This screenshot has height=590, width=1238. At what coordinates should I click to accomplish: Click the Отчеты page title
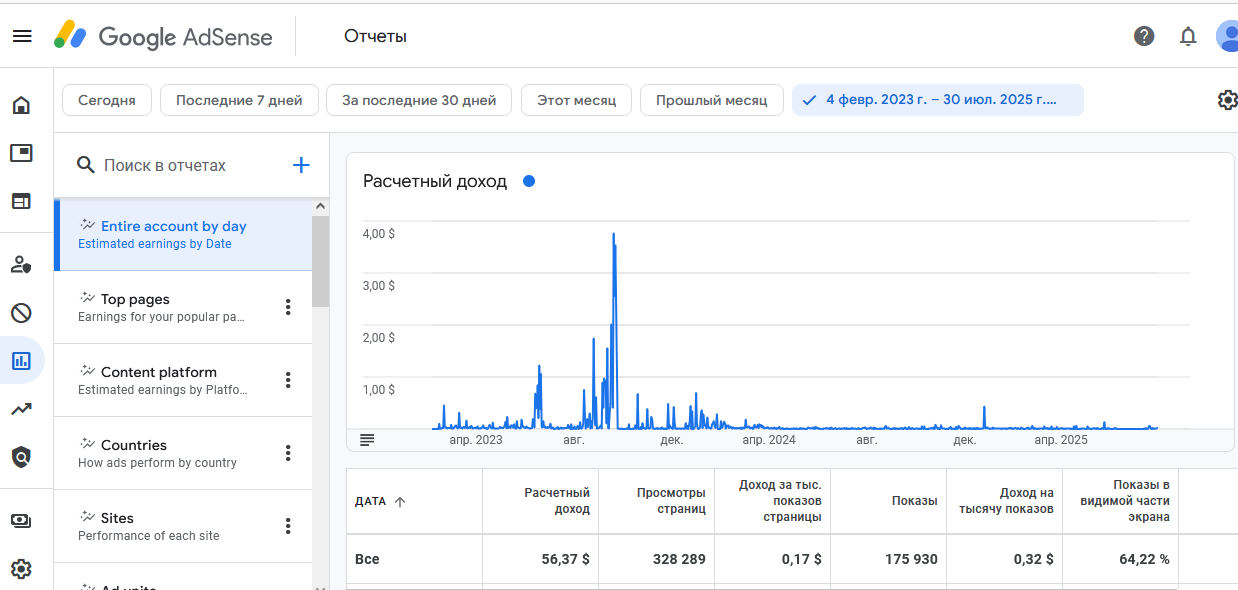(375, 37)
